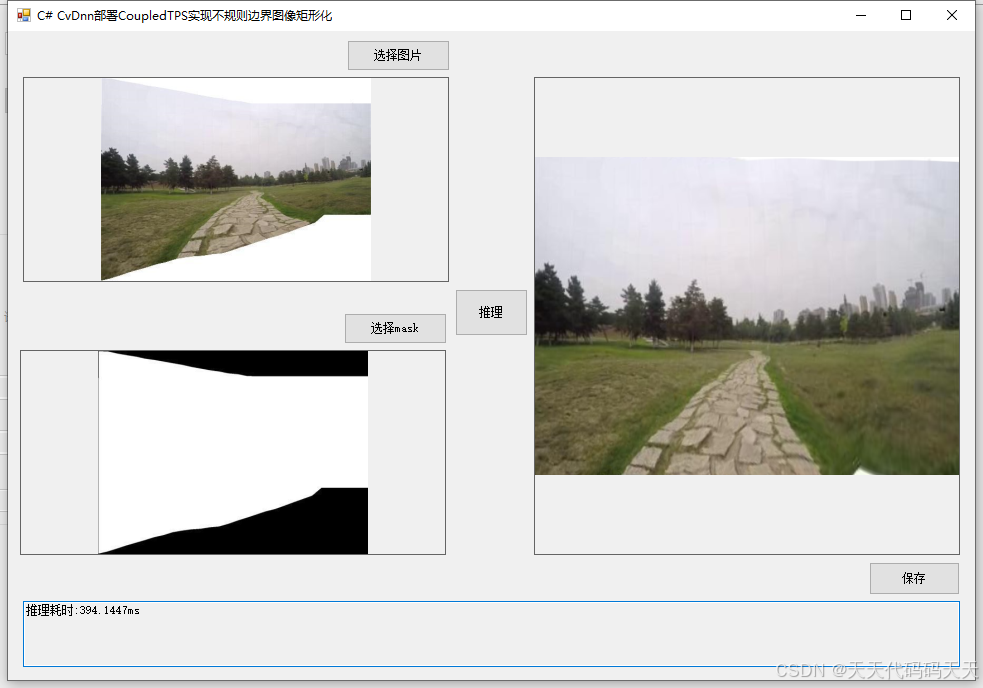Select the black and white mask preview
The image size is (983, 688).
[x=233, y=452]
